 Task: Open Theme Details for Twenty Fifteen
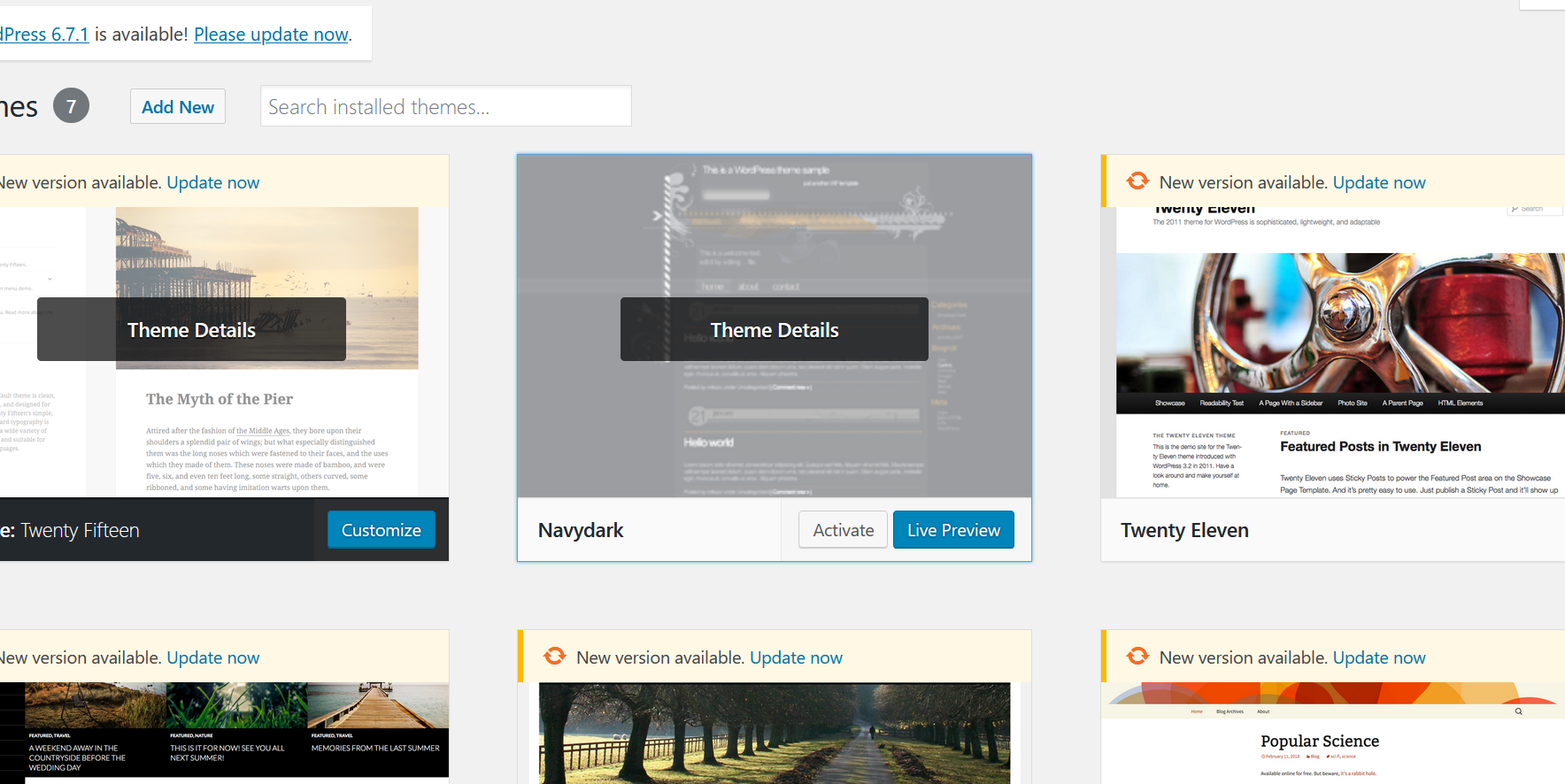click(x=191, y=329)
